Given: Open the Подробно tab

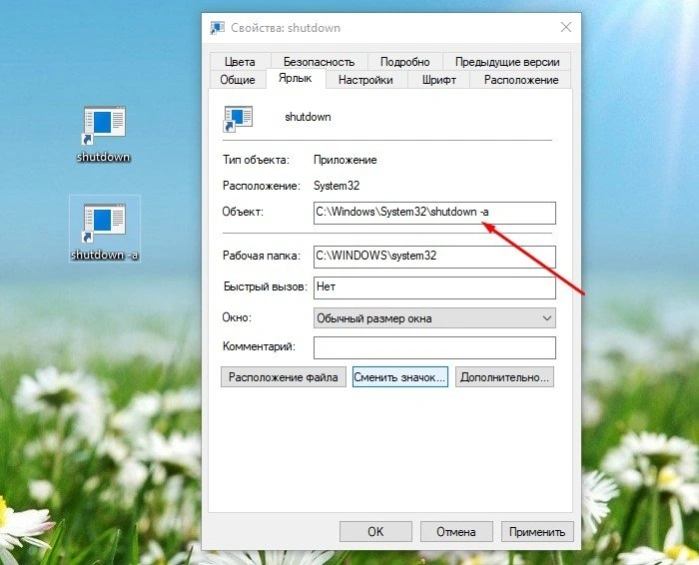Looking at the screenshot, I should (405, 62).
